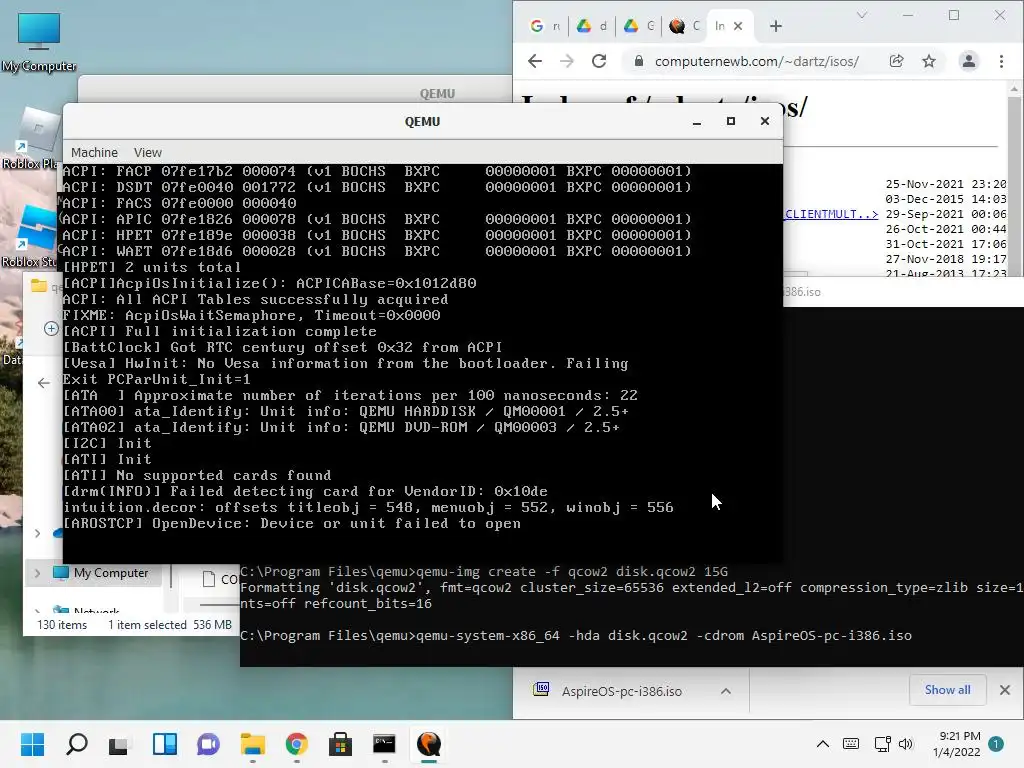Open Chrome profile avatar
This screenshot has height=768, width=1024.
point(969,61)
